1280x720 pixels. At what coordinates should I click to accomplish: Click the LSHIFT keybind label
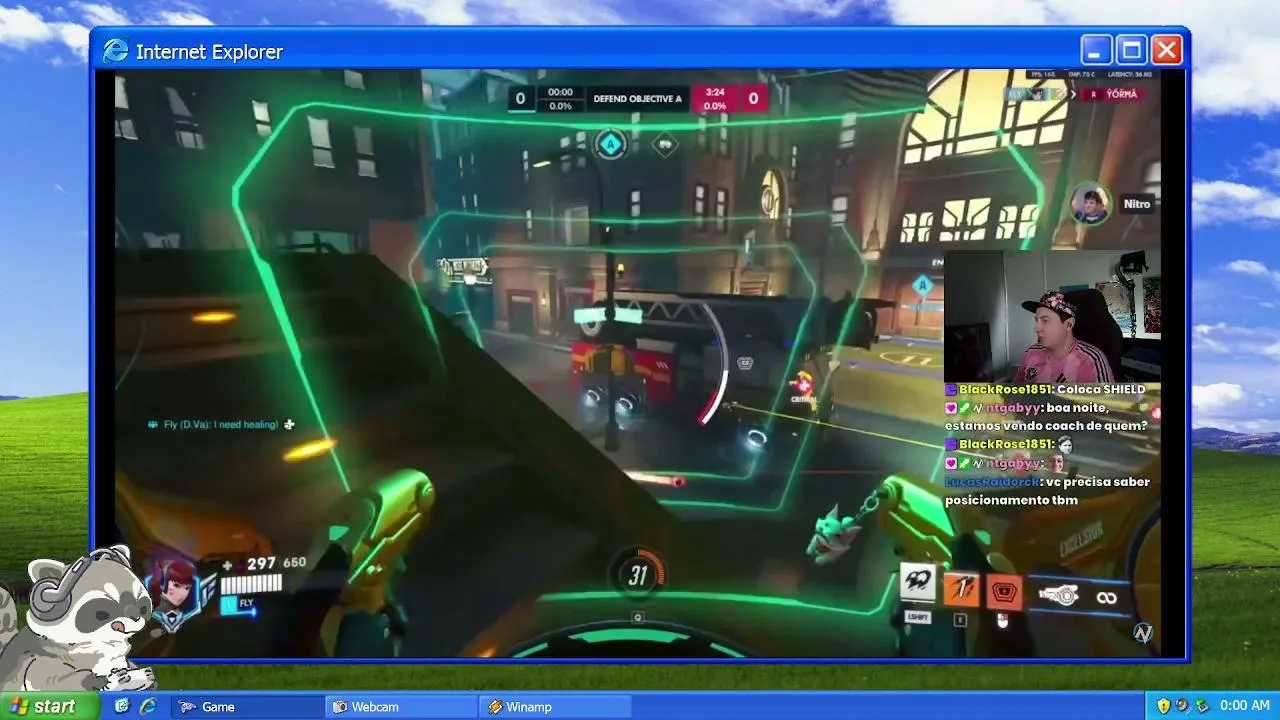(x=918, y=617)
